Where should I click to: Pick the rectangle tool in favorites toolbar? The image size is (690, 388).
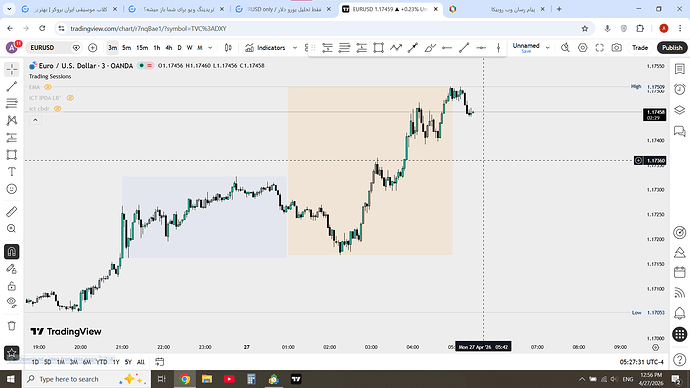[x=378, y=48]
